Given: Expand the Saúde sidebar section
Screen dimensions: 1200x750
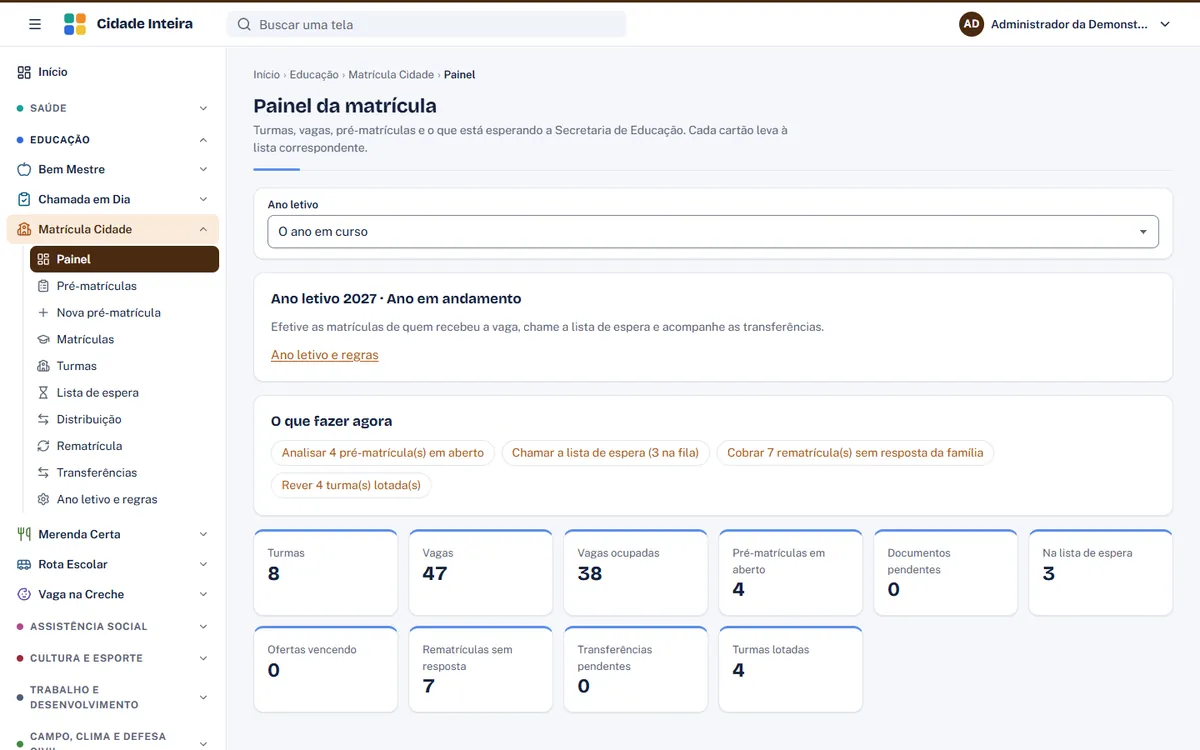Looking at the screenshot, I should (113, 108).
